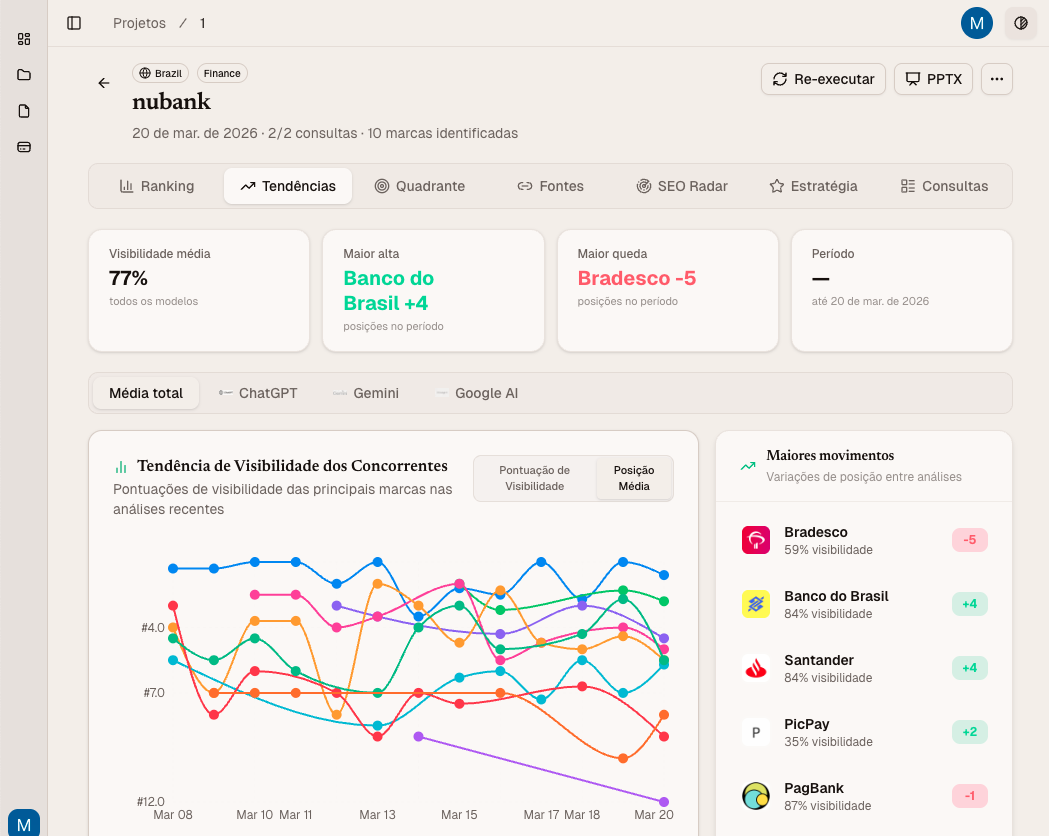Export report with PPTX button
The width and height of the screenshot is (1049, 836).
click(x=933, y=79)
